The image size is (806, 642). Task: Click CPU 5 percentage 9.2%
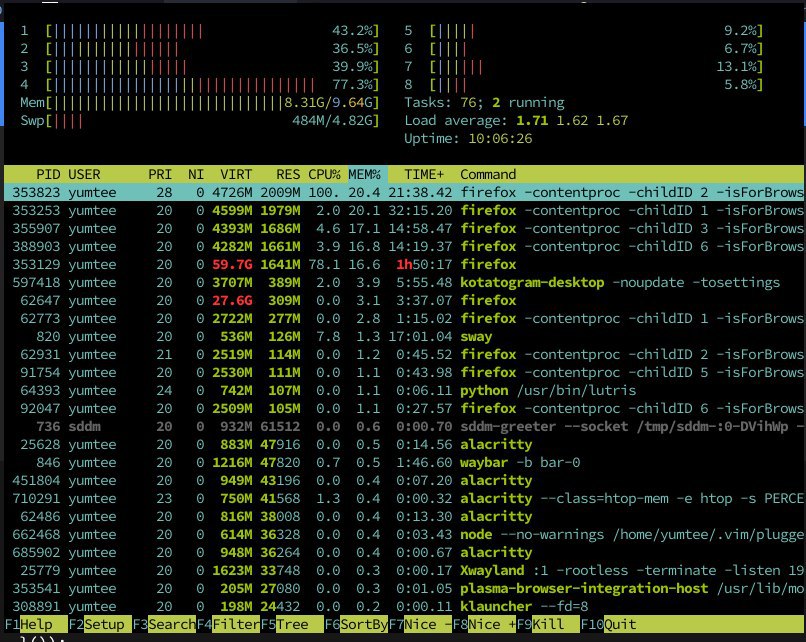click(741, 31)
